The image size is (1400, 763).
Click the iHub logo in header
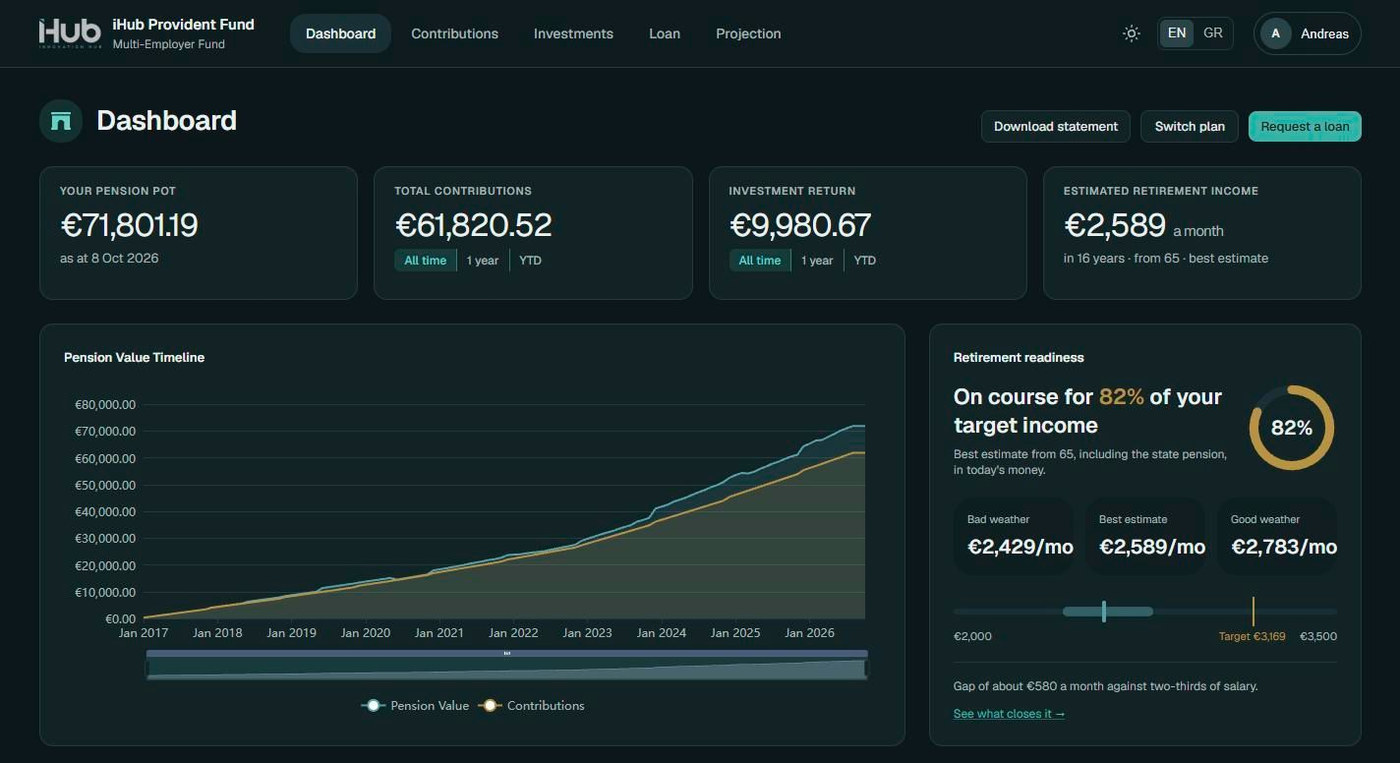[x=70, y=33]
